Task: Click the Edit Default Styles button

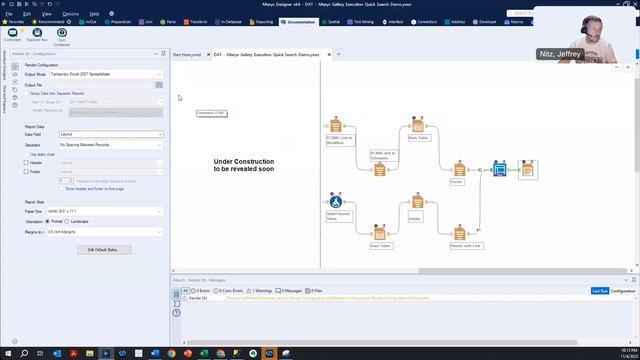Action: pos(104,249)
